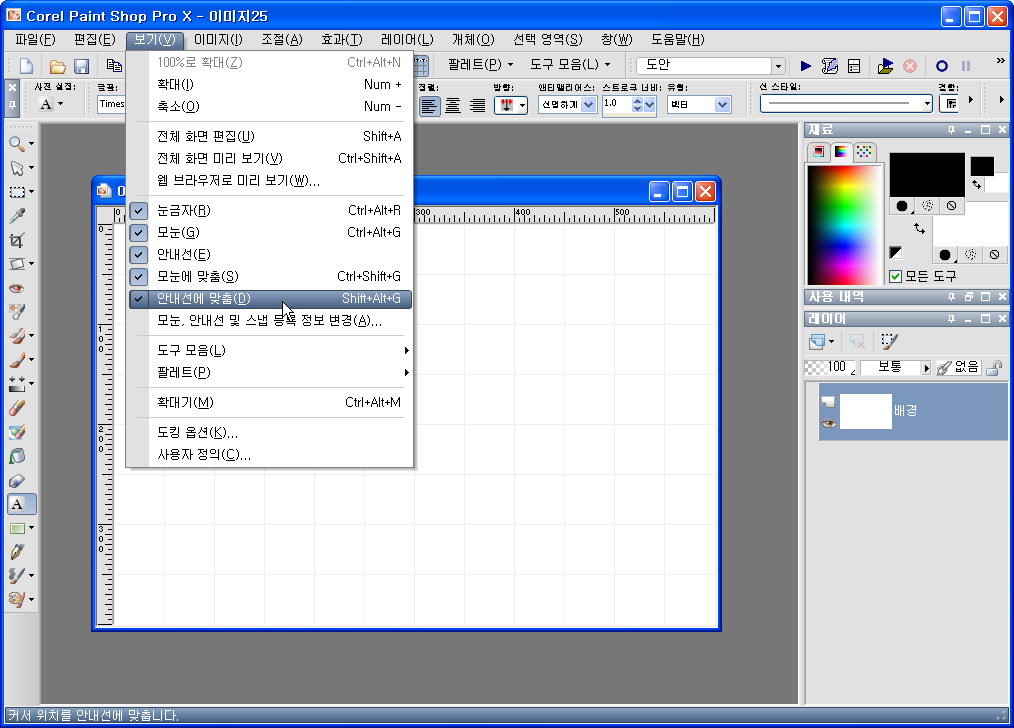Toggle the 모눈(G) grid option
Screen dimensions: 1014x728
click(x=270, y=232)
